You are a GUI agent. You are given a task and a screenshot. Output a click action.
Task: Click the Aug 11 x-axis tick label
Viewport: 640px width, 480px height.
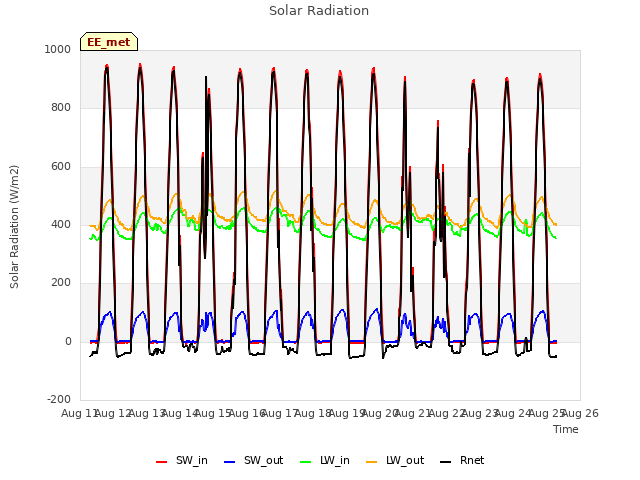pos(78,413)
